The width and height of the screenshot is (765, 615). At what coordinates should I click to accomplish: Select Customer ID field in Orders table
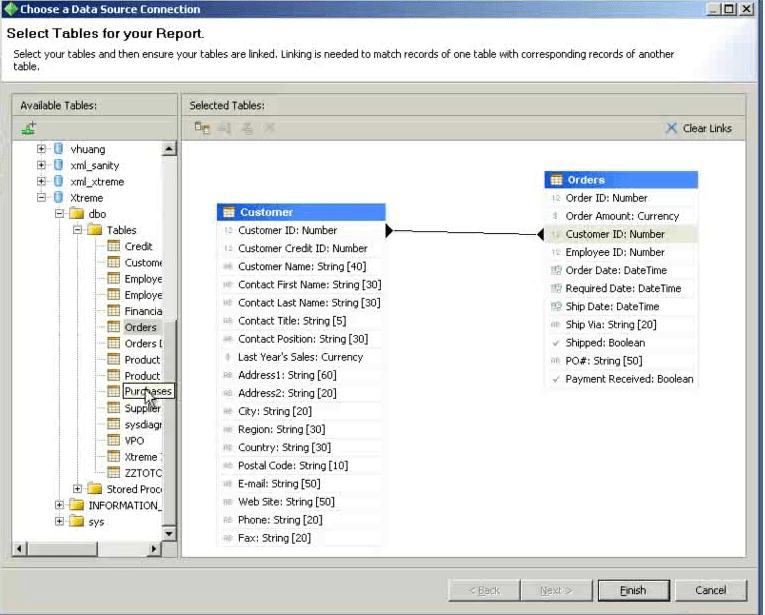(x=614, y=234)
